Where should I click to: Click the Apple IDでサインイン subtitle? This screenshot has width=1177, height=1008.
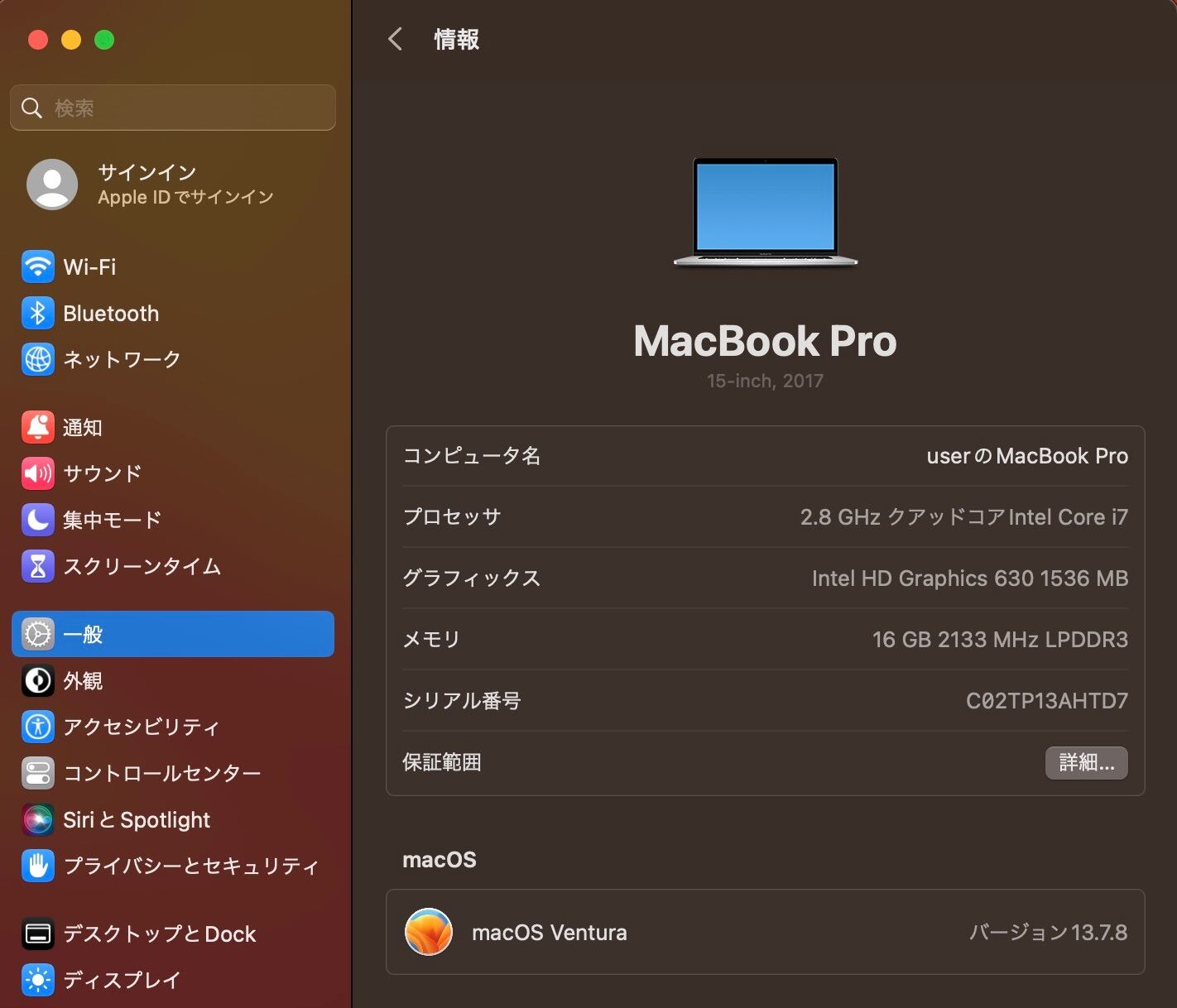coord(185,197)
